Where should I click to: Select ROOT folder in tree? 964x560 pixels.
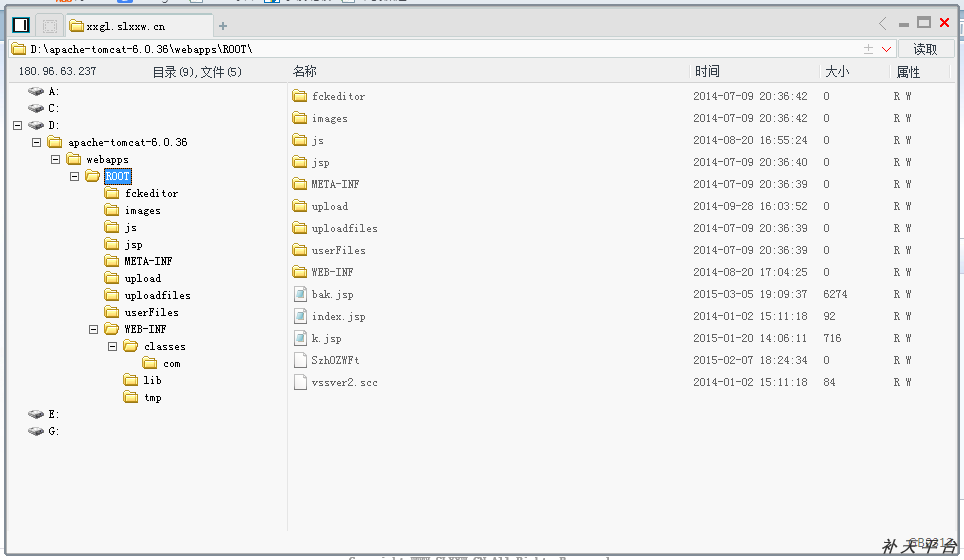point(117,176)
